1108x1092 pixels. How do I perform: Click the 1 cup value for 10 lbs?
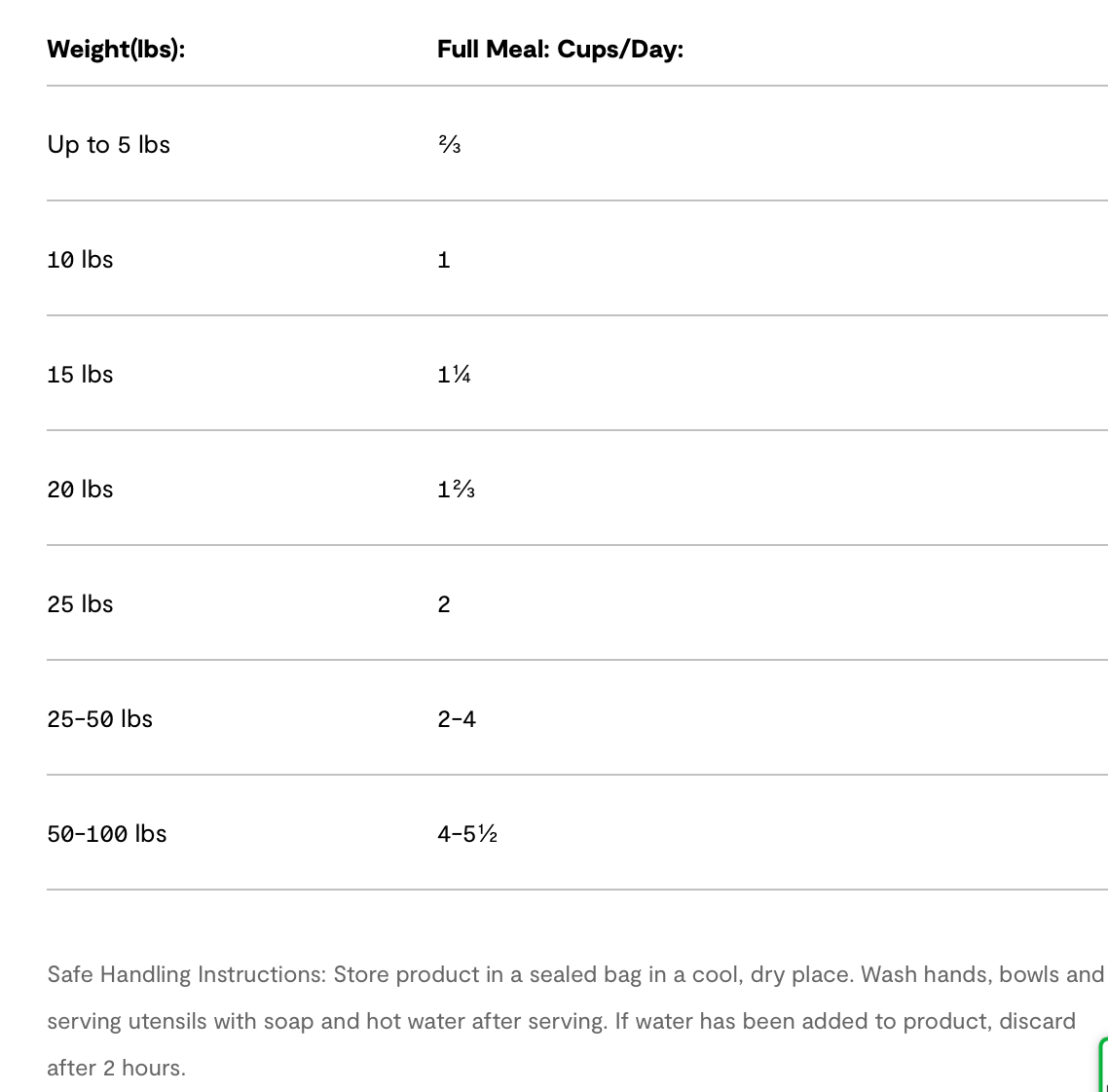tap(444, 260)
